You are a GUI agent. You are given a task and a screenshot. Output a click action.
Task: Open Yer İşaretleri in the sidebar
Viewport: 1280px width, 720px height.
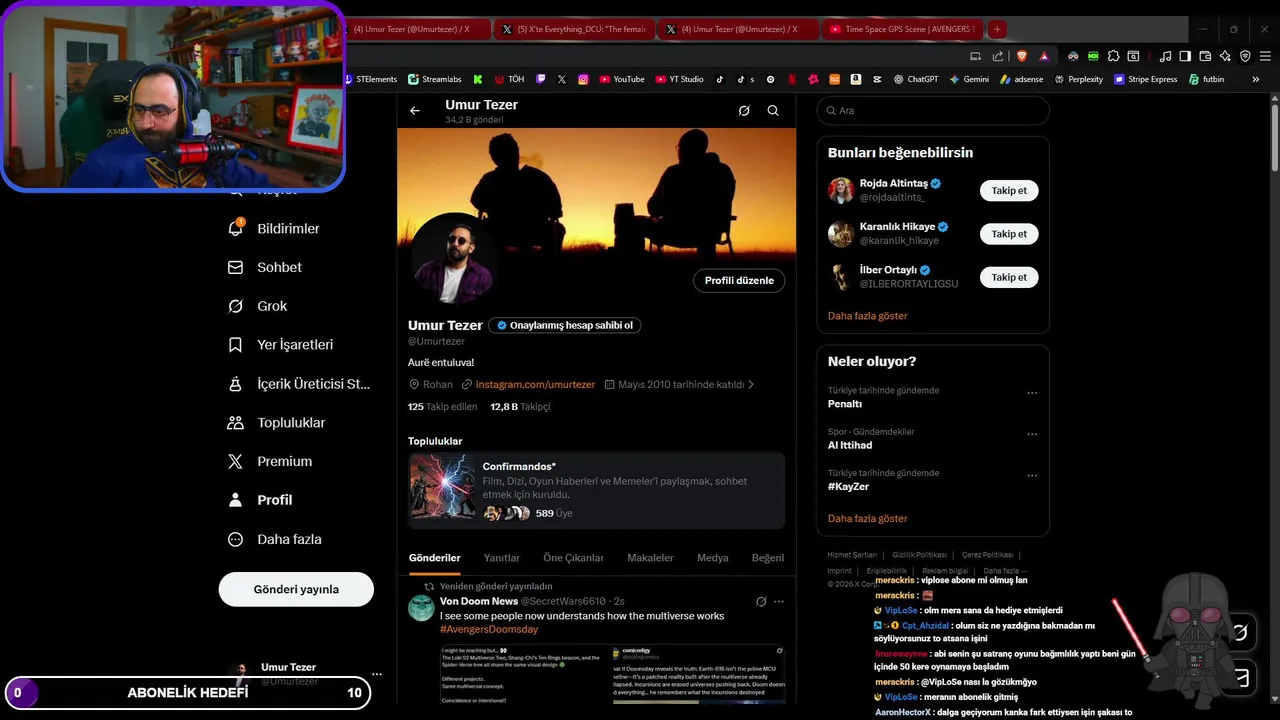(x=280, y=344)
